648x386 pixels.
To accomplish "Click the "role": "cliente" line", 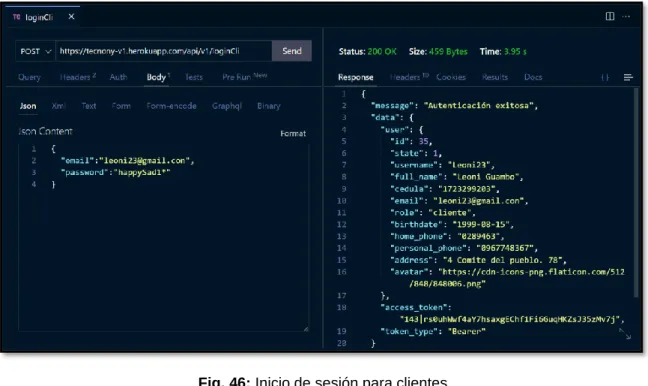I will [x=433, y=212].
